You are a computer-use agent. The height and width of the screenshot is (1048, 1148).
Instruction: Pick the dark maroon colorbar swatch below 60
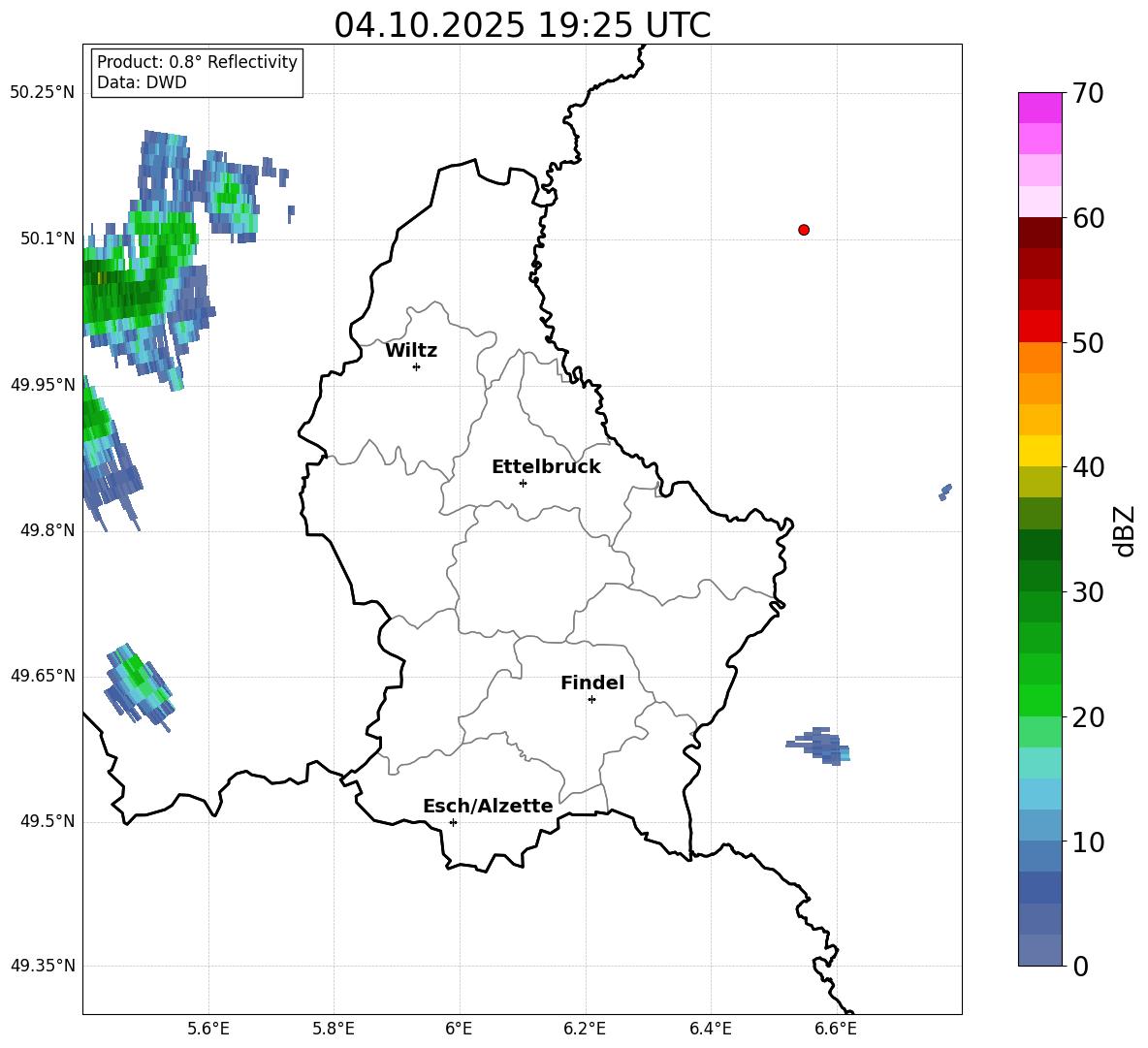click(x=1039, y=234)
